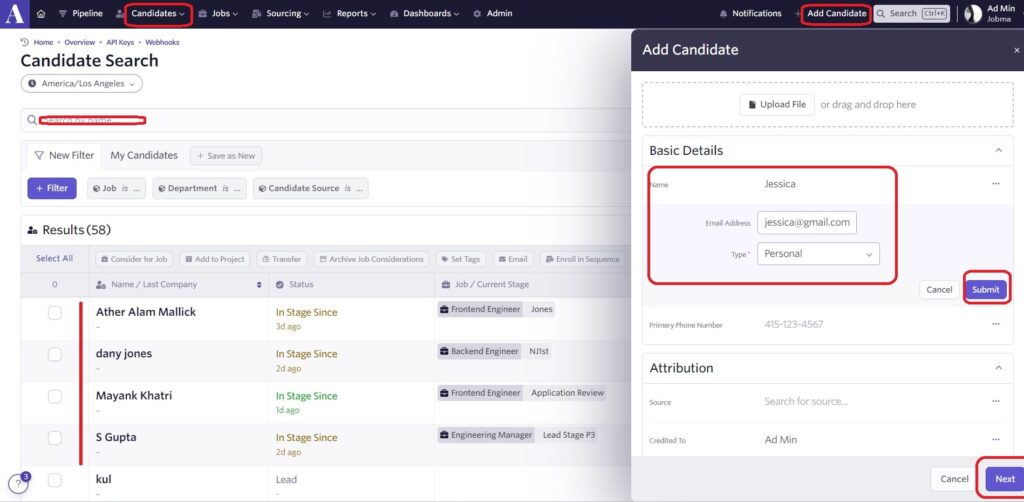This screenshot has height=502, width=1024.
Task: Select the New Filter tab
Action: [64, 156]
